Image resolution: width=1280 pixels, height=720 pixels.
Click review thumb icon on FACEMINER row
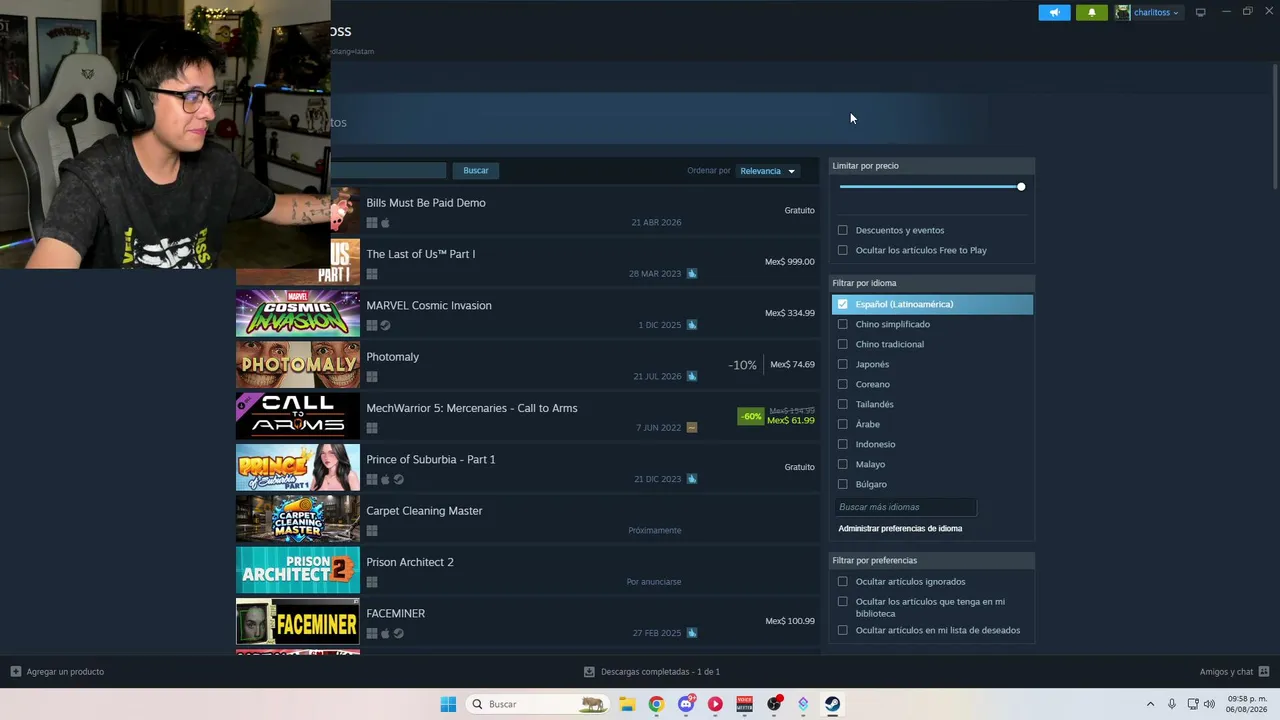[x=692, y=633]
